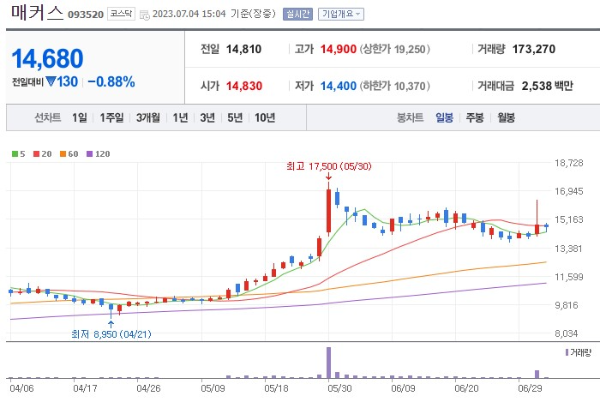Click the 최저 8,950 (04/21) low marker
The image size is (600, 407).
coord(111,334)
